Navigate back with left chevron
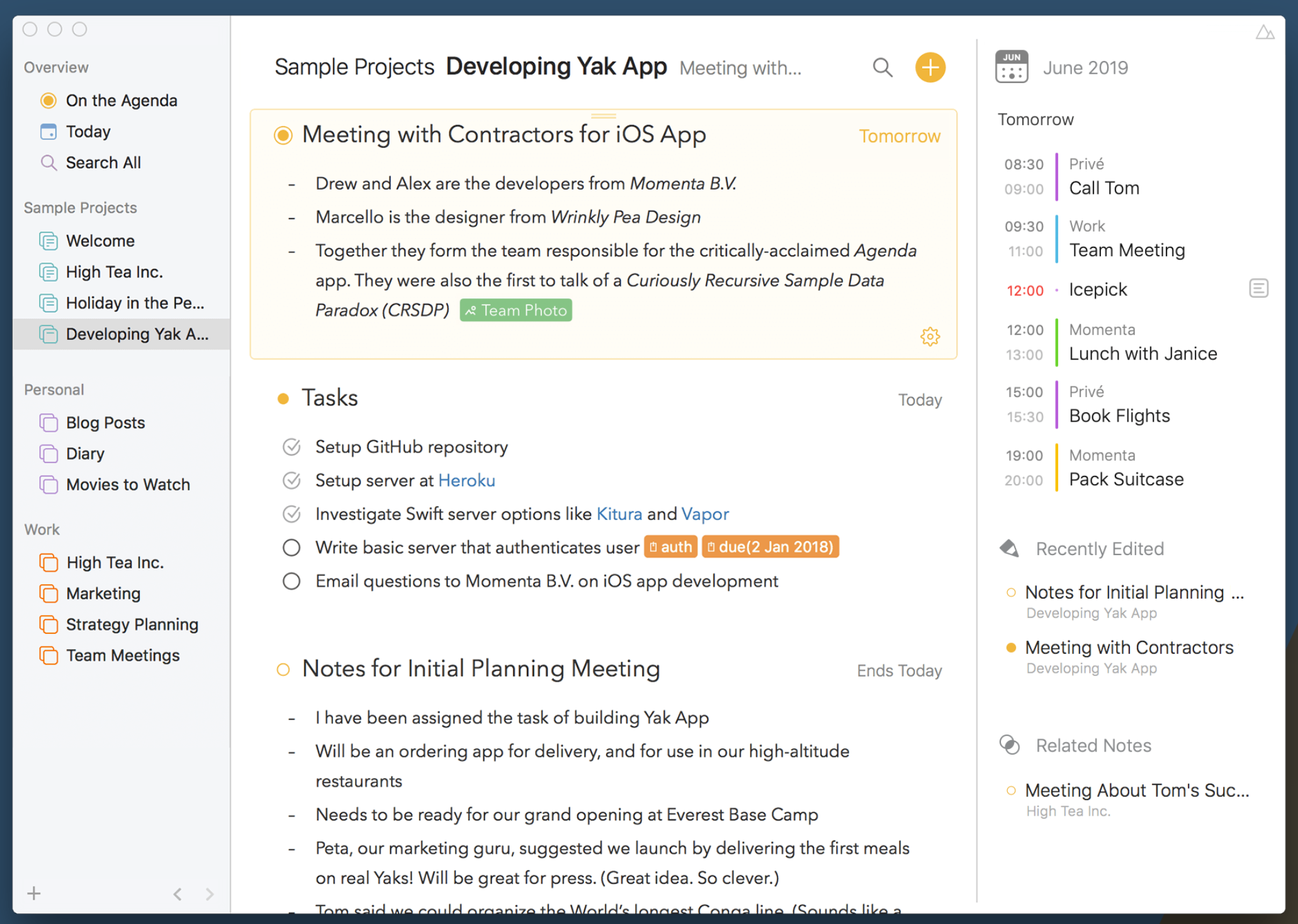The image size is (1298, 924). click(x=178, y=894)
